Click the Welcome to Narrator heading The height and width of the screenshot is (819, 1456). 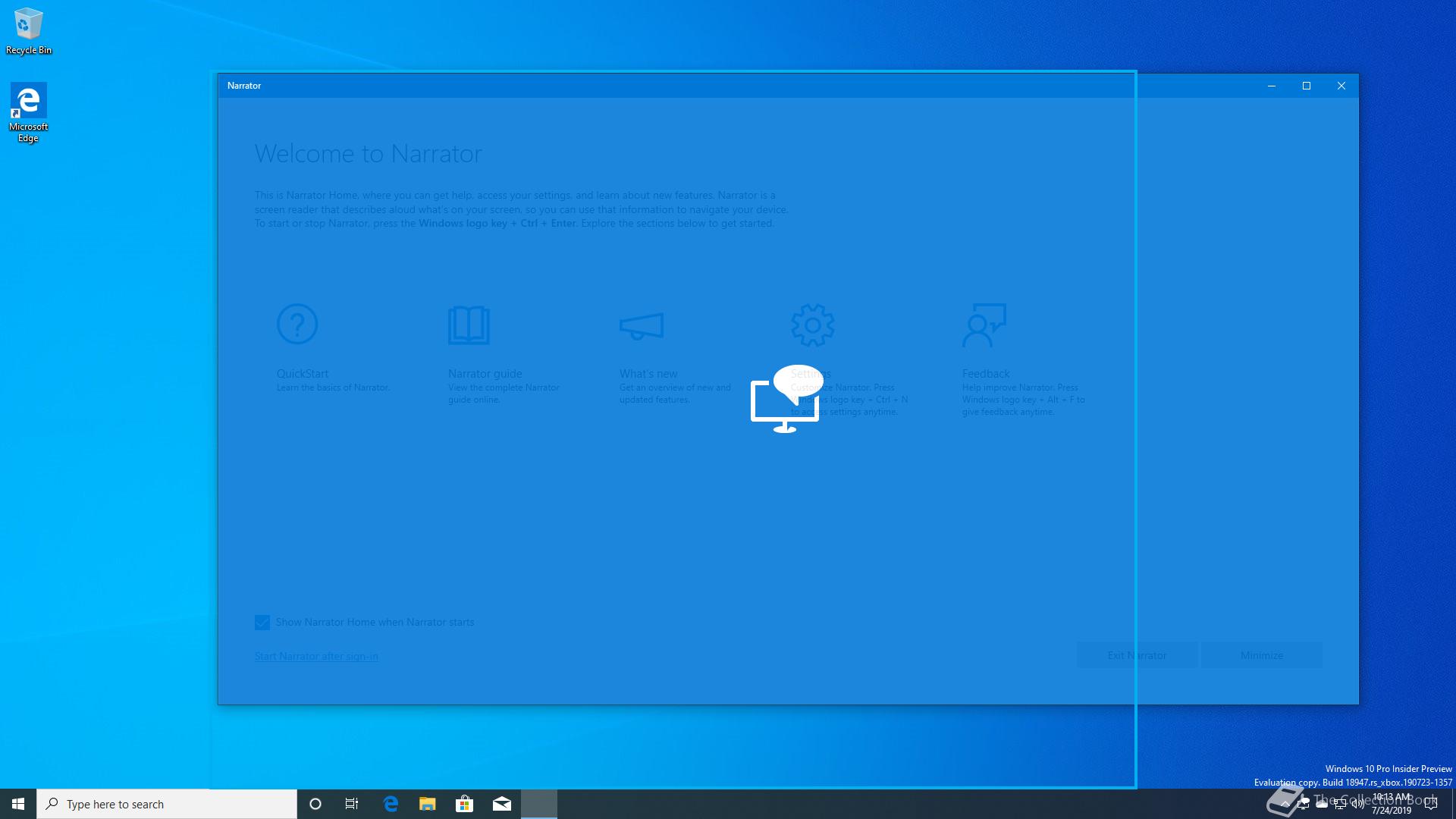tap(368, 153)
